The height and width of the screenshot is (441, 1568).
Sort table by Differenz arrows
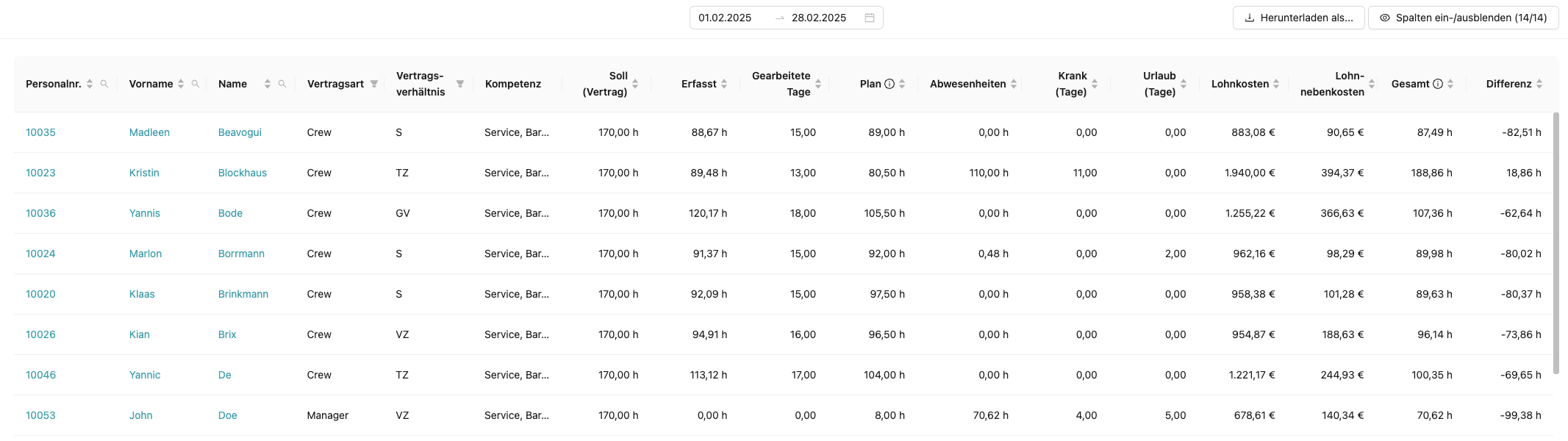pyautogui.click(x=1539, y=84)
